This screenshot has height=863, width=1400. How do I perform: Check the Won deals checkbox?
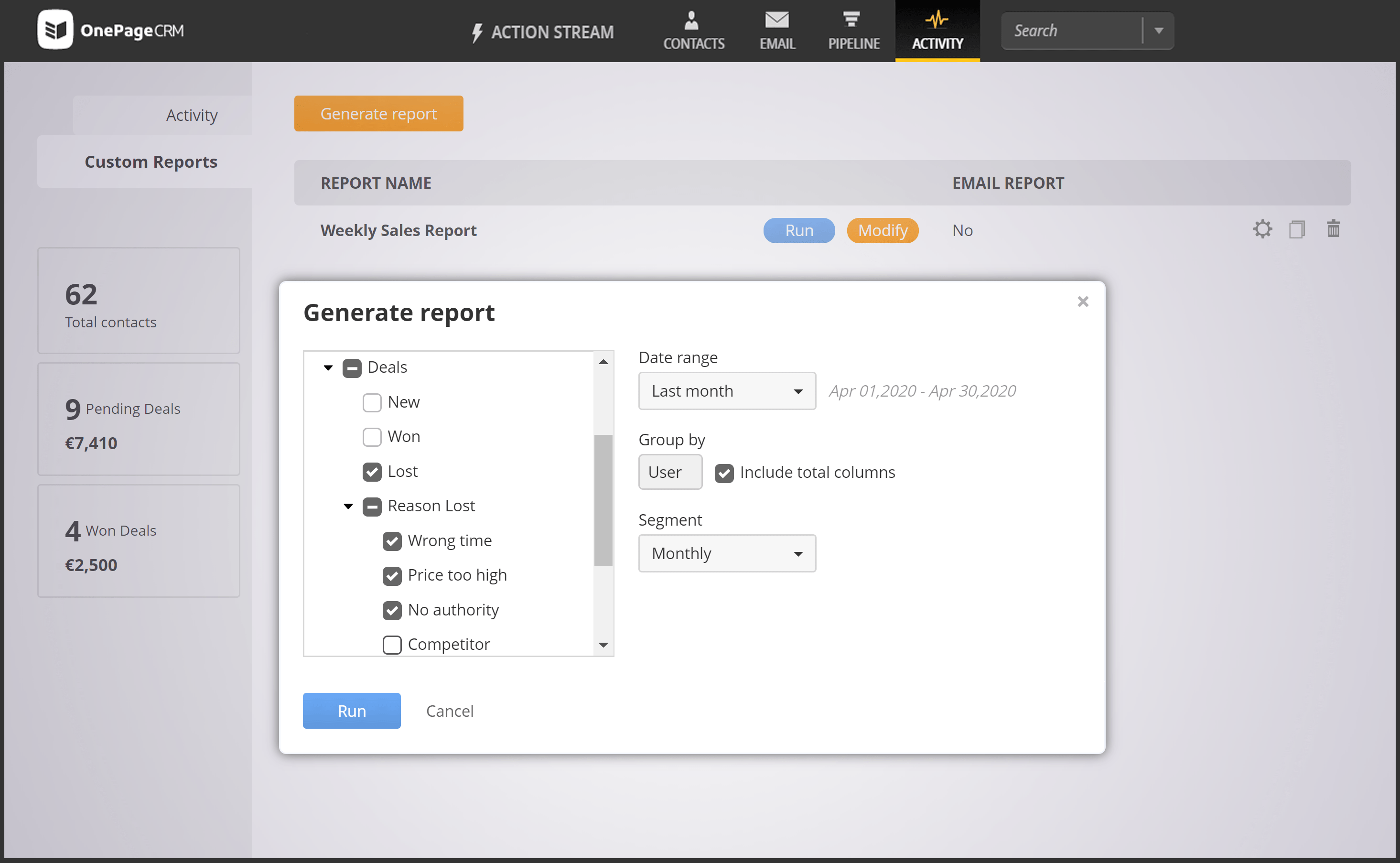372,437
